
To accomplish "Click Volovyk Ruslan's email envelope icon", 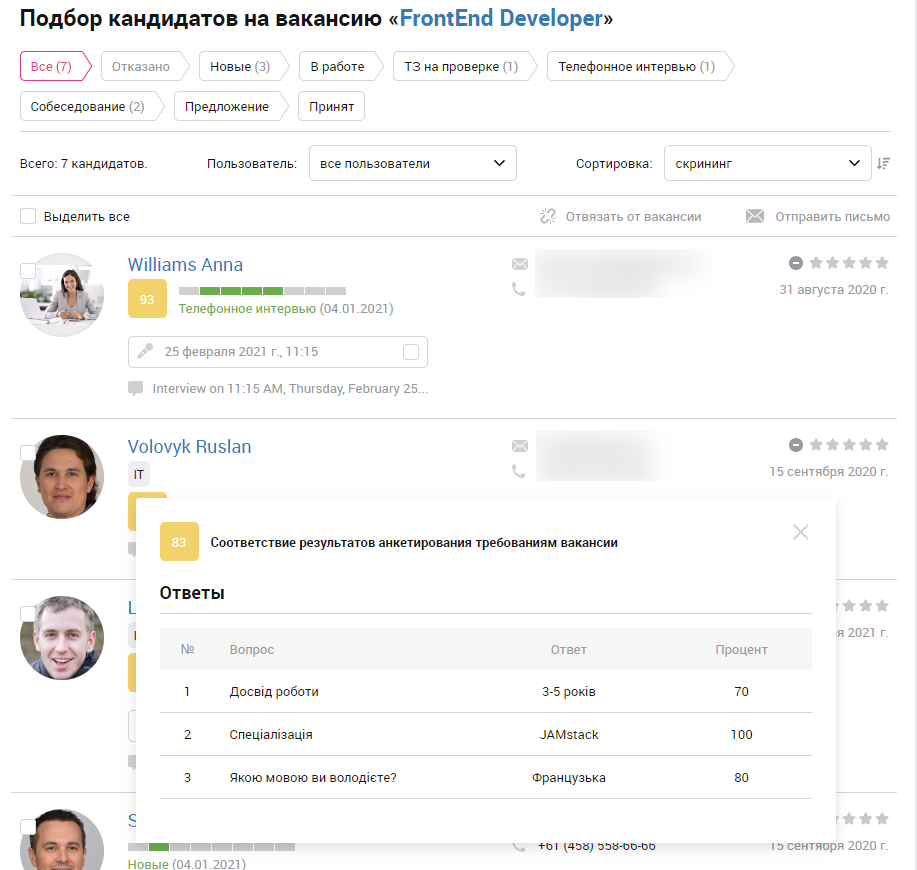I will coord(520,446).
